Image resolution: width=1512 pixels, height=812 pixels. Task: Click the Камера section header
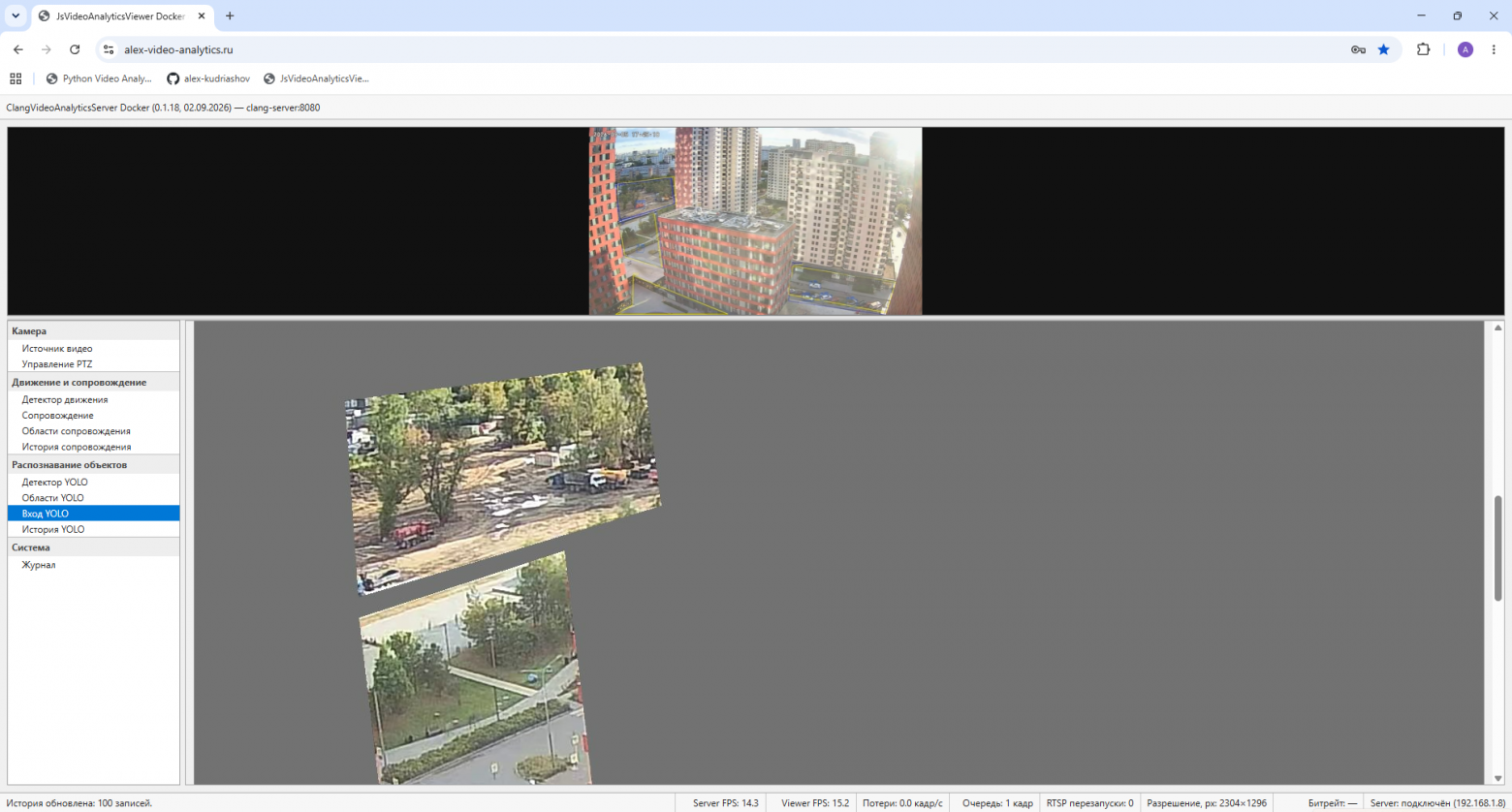94,330
